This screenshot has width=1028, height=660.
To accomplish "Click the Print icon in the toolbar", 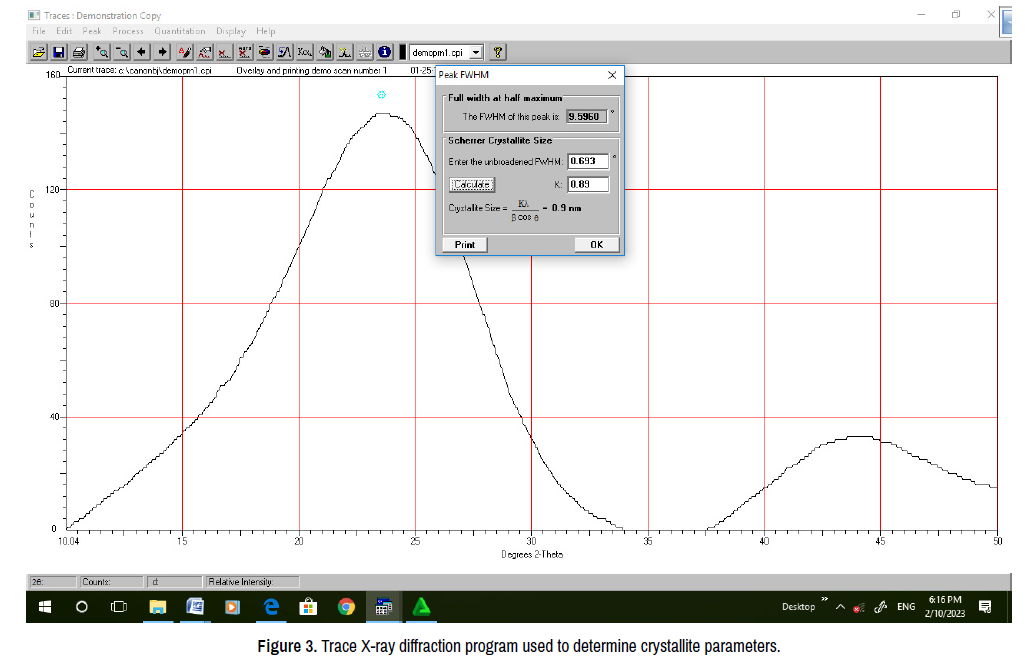I will point(78,52).
